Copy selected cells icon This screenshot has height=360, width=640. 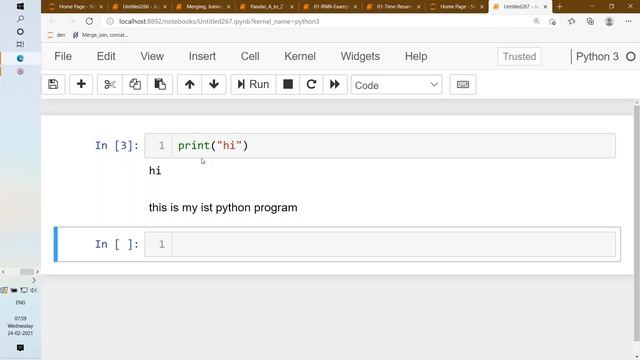135,84
